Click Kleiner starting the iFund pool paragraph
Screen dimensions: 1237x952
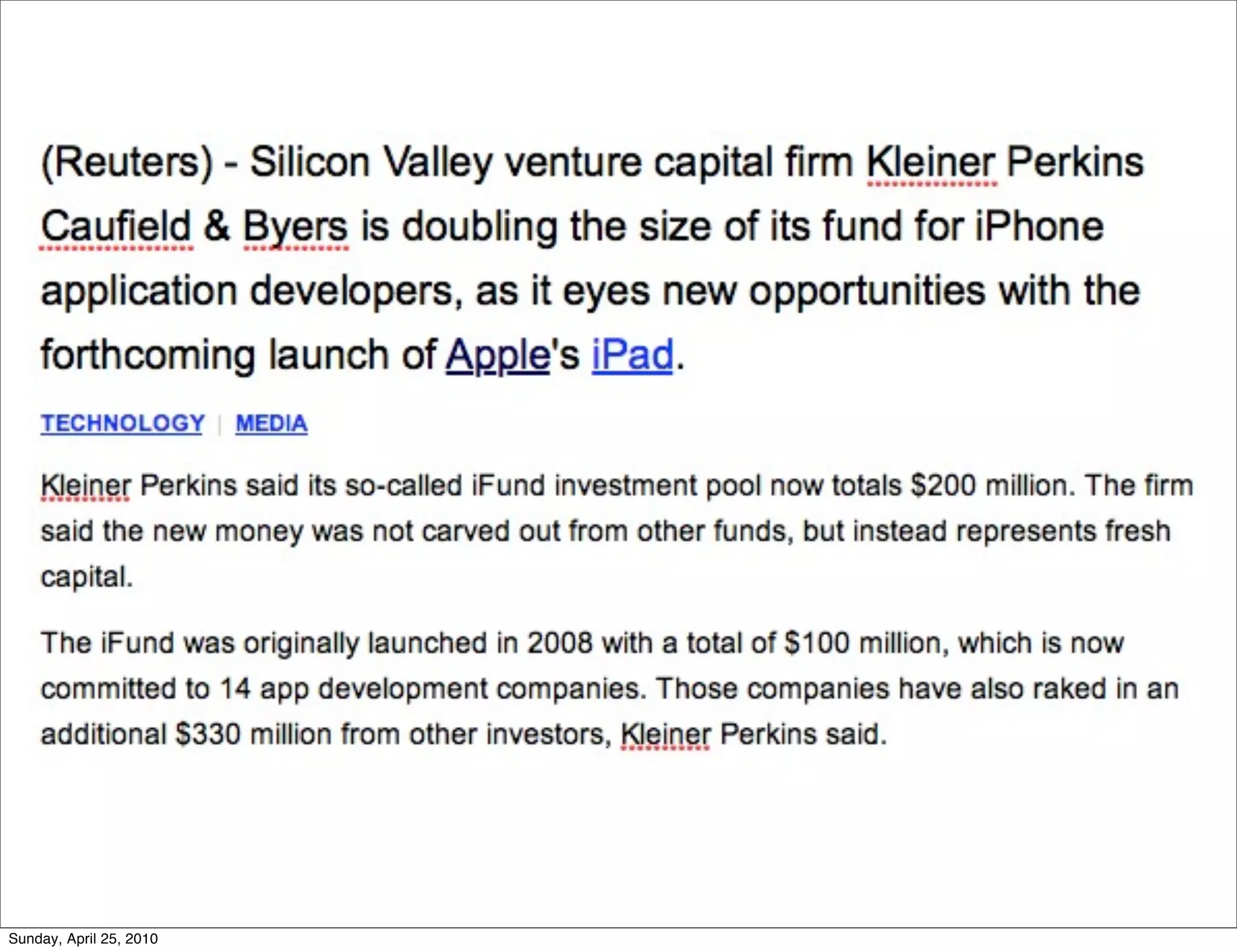[x=85, y=486]
